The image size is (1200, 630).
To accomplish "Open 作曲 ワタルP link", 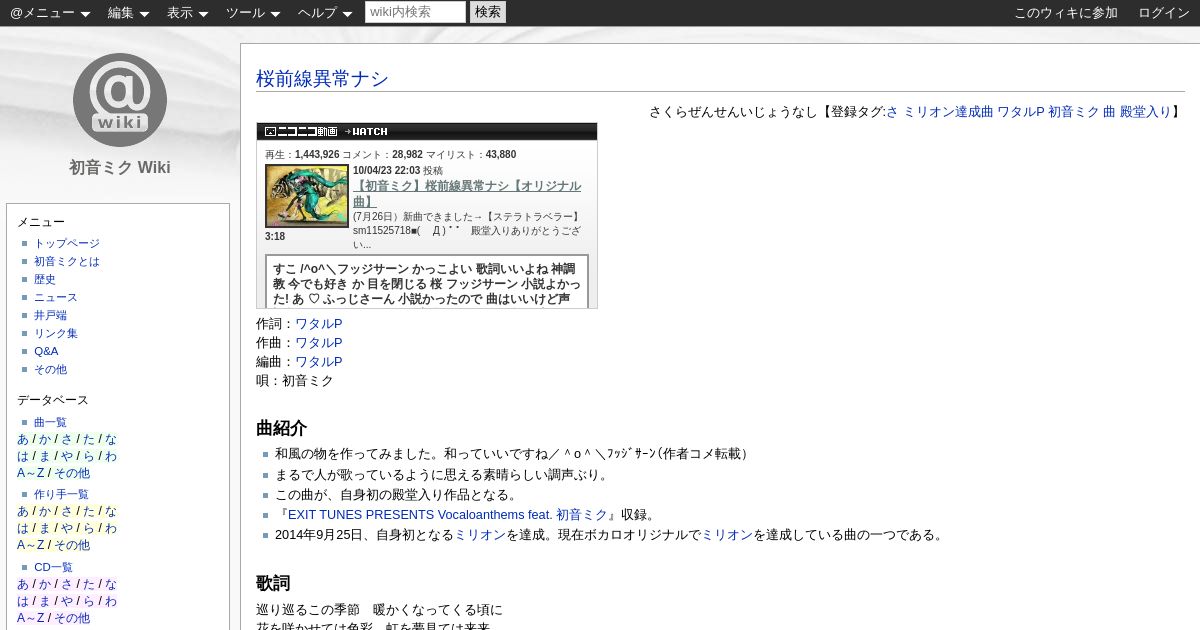I will coord(318,343).
